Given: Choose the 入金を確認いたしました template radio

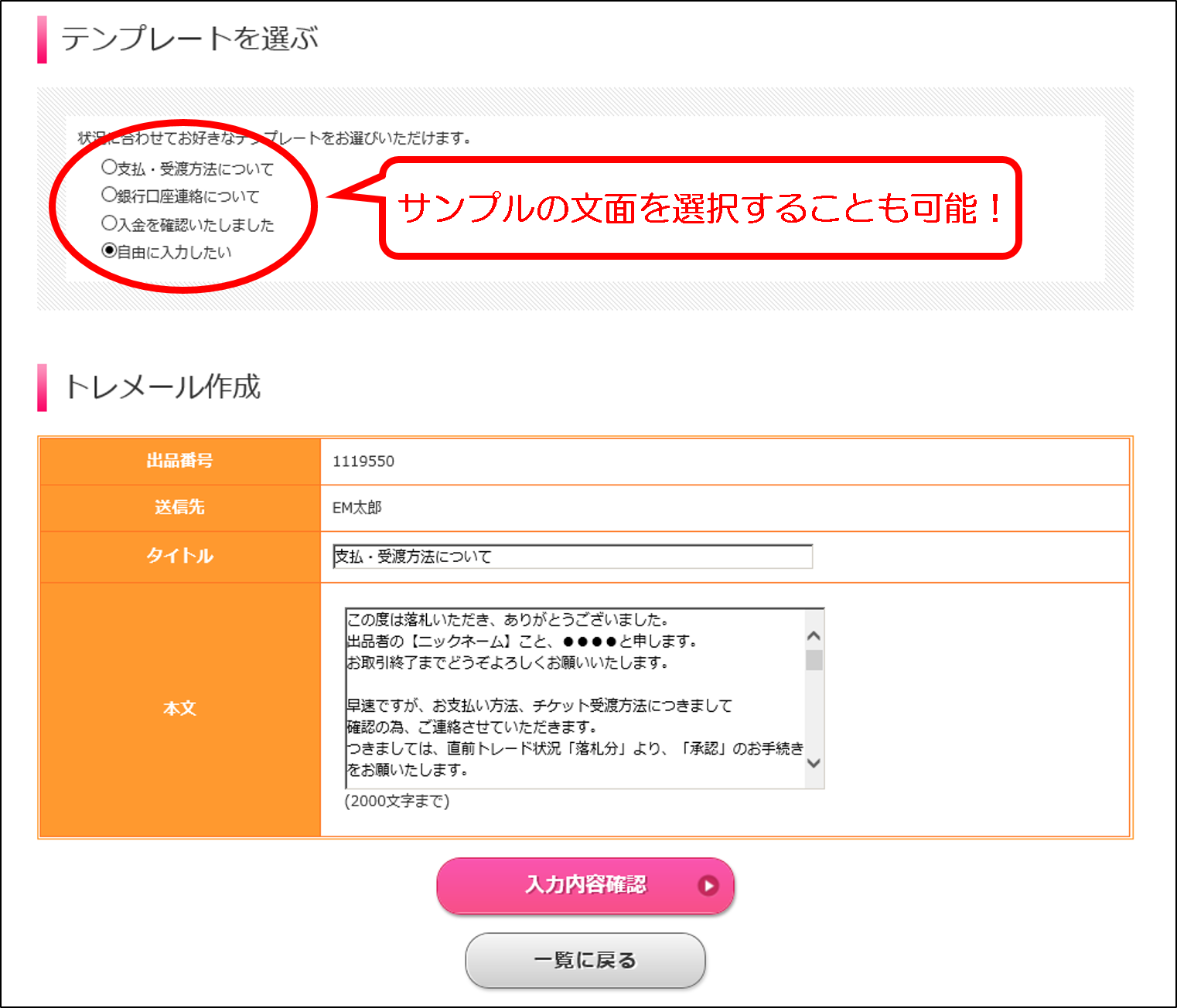Looking at the screenshot, I should point(109,223).
